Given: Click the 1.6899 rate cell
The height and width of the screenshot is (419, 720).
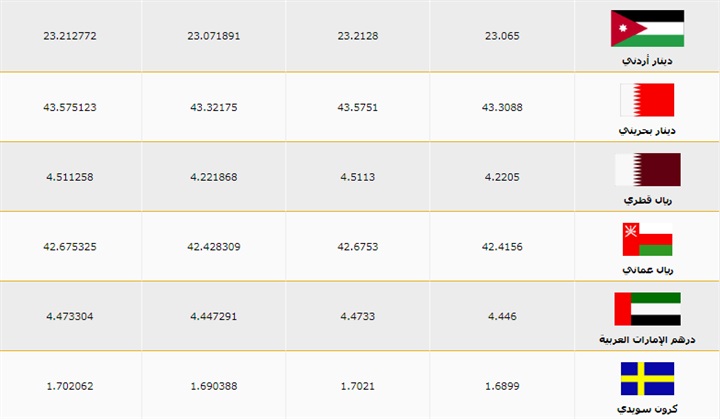Looking at the screenshot, I should [502, 386].
